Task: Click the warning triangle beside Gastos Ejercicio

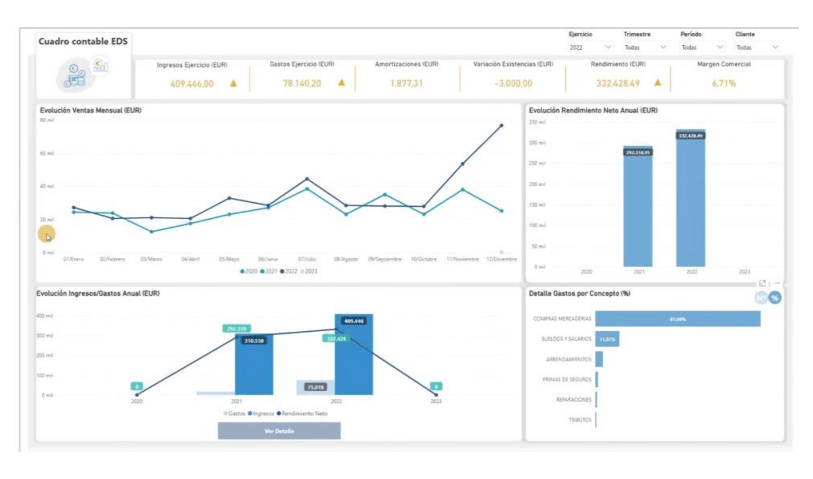Action: 341,82
